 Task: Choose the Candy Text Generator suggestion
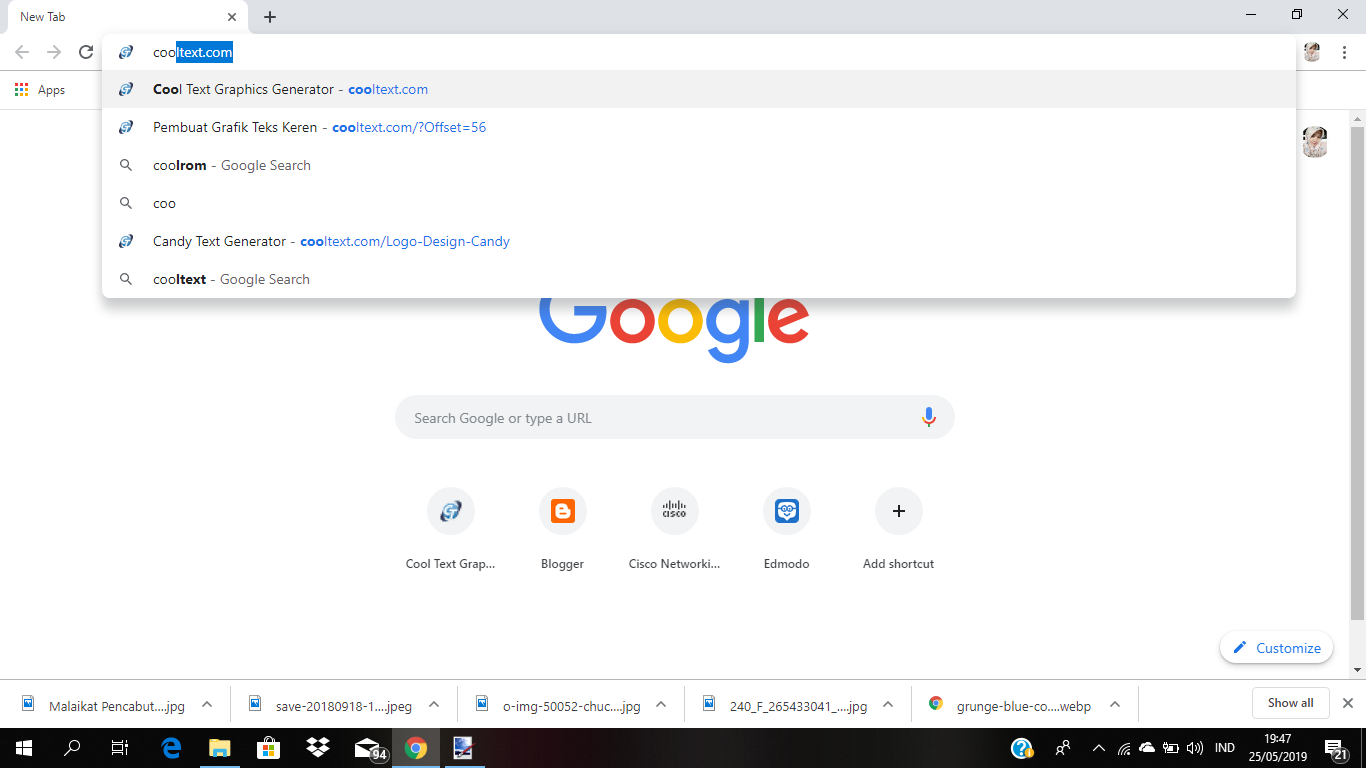[x=699, y=241]
